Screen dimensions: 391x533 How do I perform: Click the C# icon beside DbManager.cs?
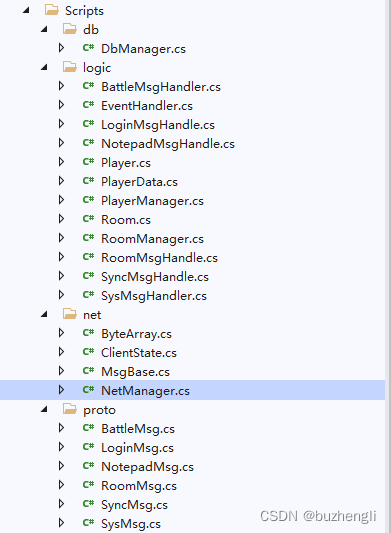[88, 48]
